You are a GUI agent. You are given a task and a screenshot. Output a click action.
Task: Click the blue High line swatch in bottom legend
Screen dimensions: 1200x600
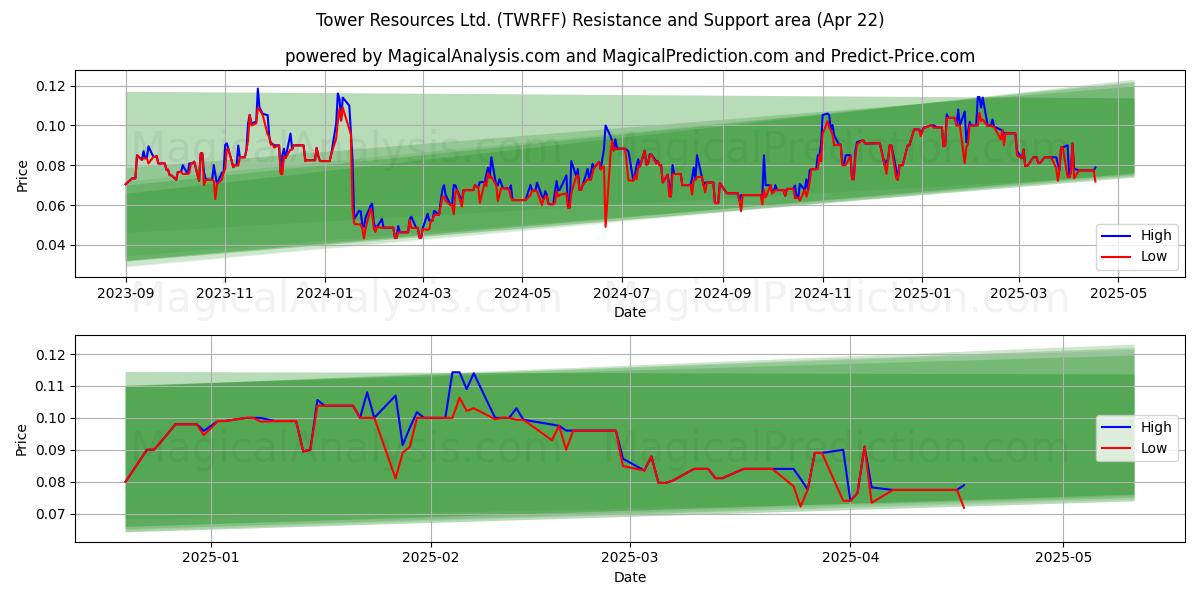(x=1117, y=428)
